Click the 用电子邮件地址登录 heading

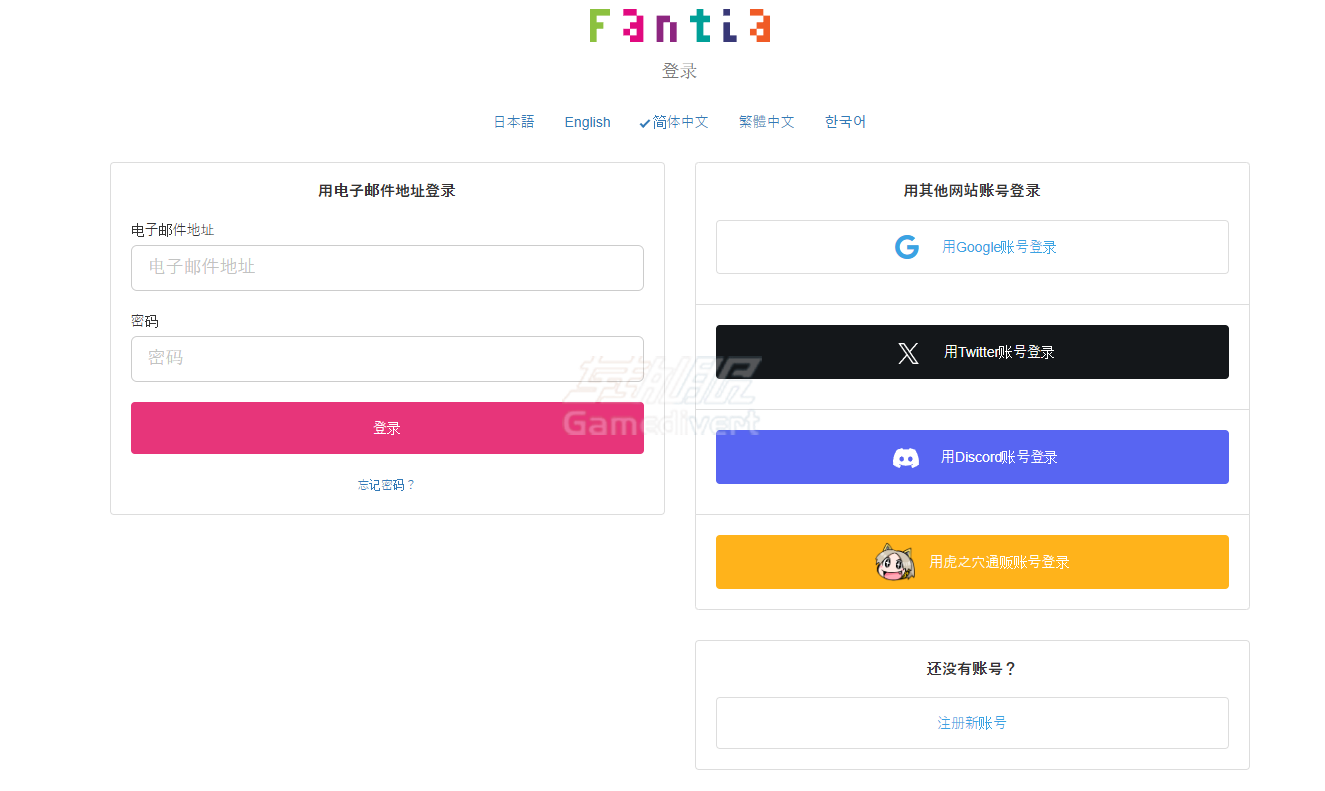(387, 190)
